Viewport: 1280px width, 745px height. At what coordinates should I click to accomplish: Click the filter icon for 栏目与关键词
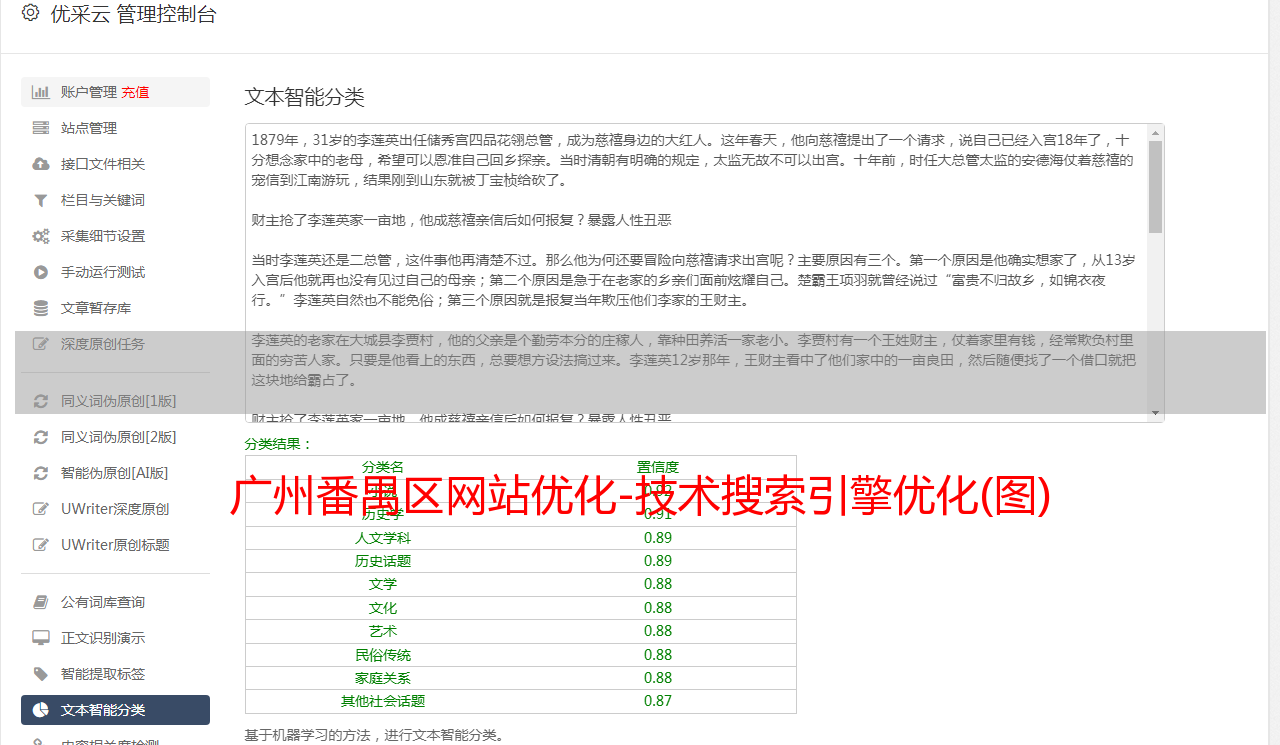coord(41,200)
